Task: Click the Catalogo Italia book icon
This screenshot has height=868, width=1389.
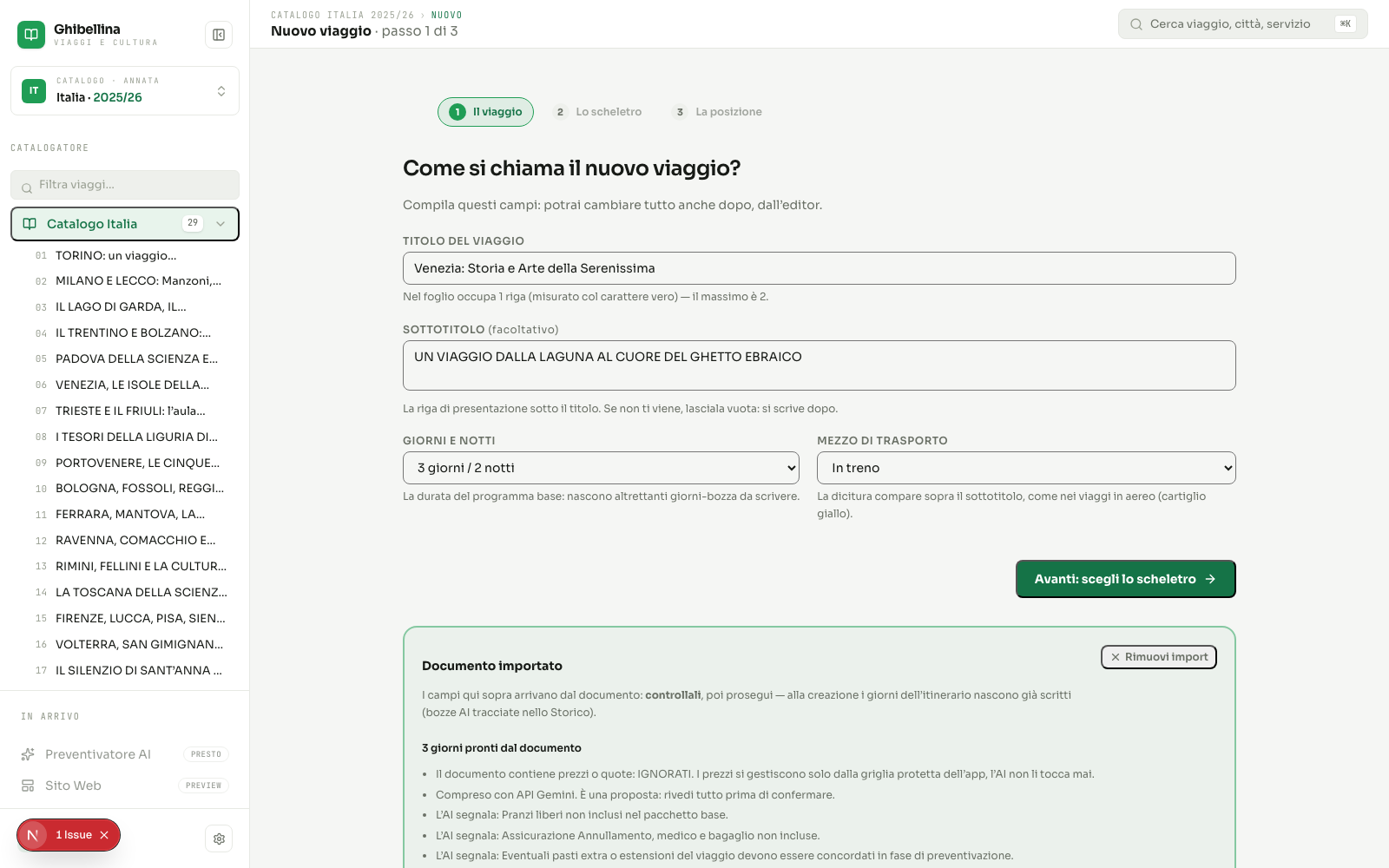Action: coord(30,224)
